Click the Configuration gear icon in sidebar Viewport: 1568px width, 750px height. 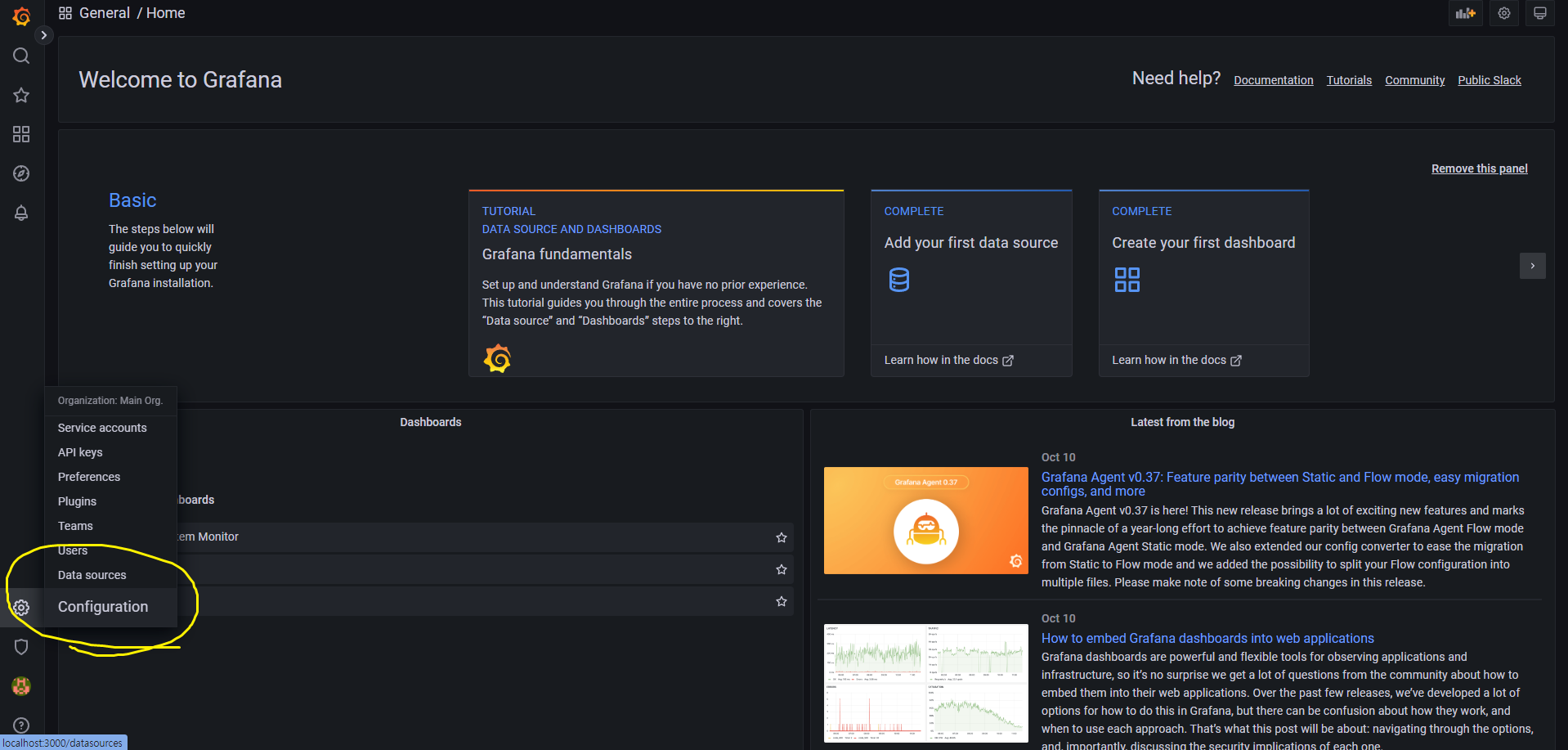click(x=21, y=608)
